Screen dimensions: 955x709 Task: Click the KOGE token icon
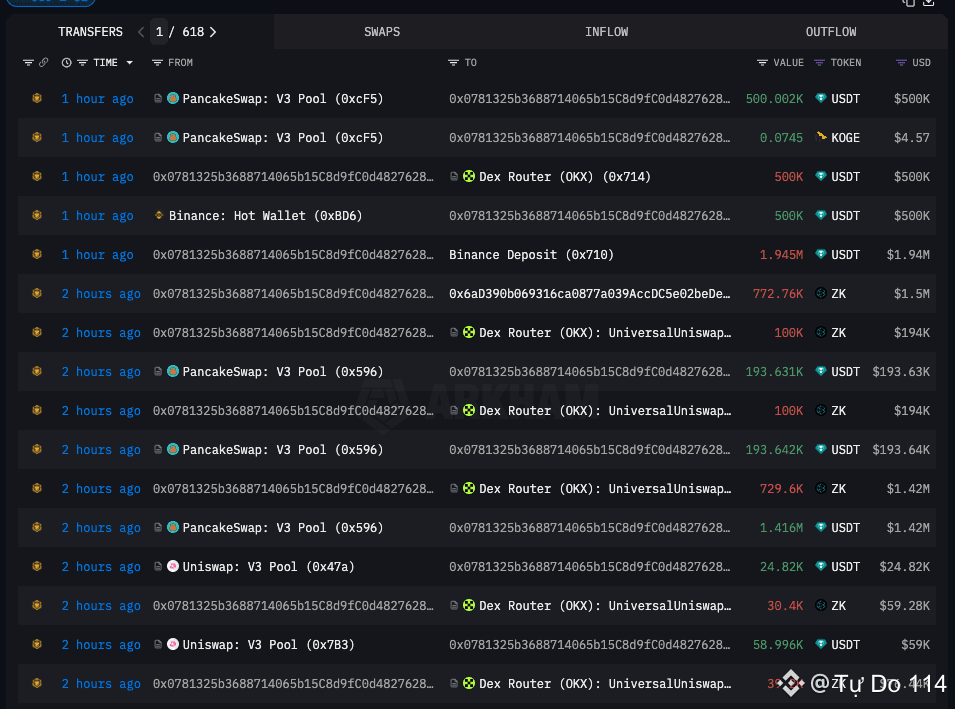820,137
